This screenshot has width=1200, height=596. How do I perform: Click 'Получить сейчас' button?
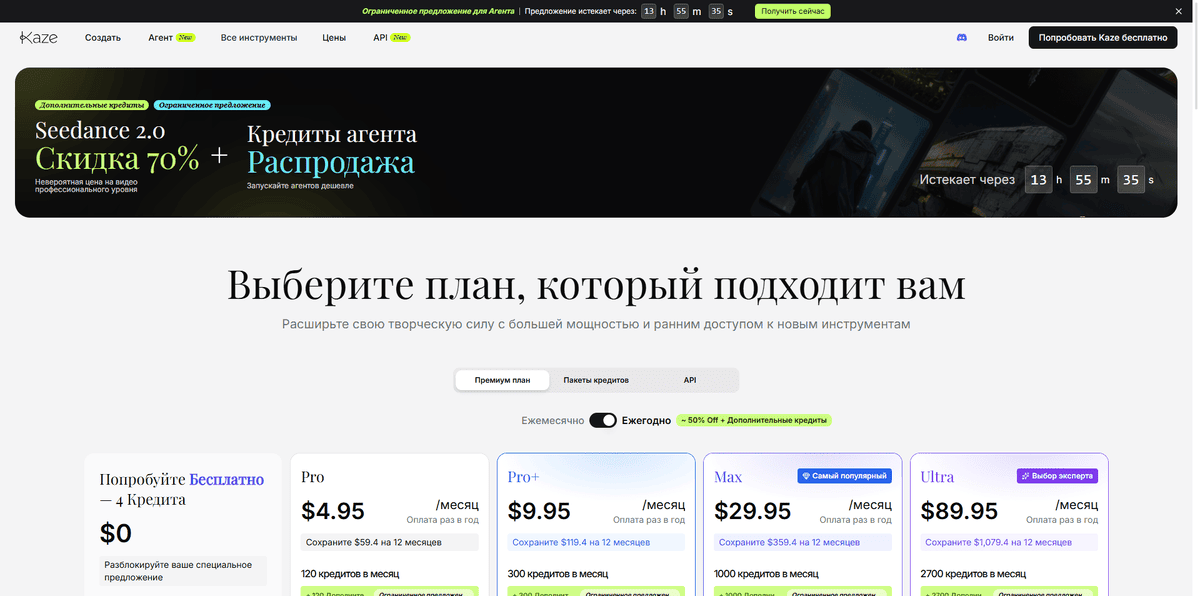(x=792, y=11)
